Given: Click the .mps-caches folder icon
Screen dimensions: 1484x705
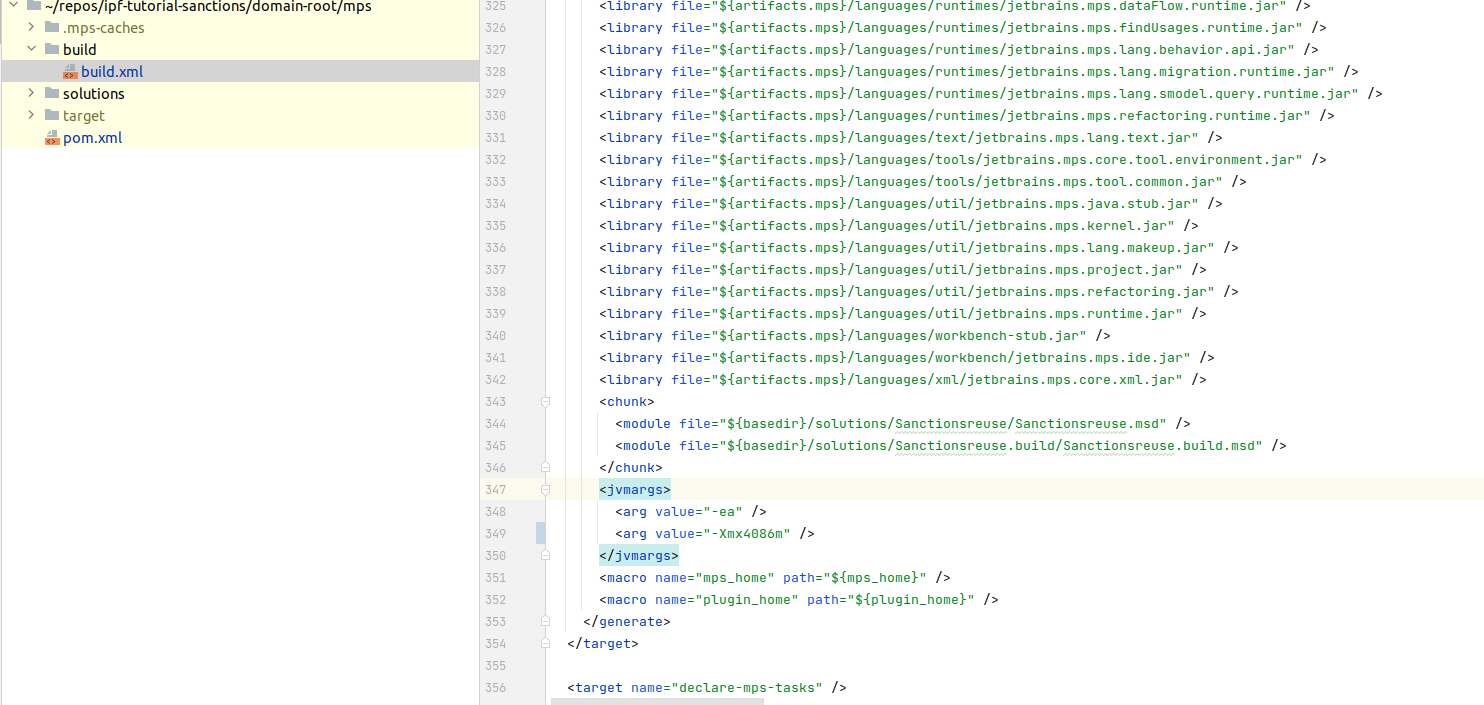Looking at the screenshot, I should pyautogui.click(x=52, y=27).
